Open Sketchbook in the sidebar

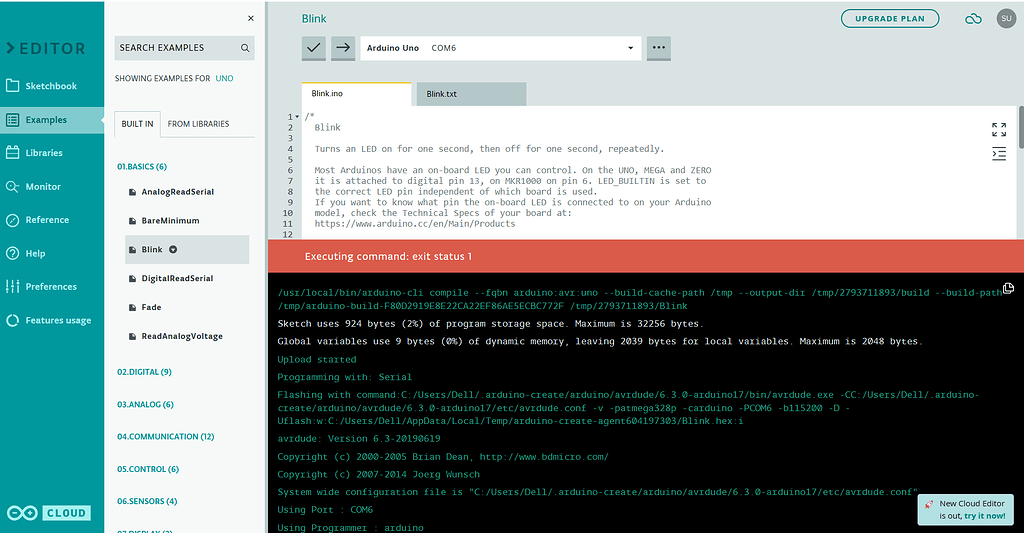[52, 86]
